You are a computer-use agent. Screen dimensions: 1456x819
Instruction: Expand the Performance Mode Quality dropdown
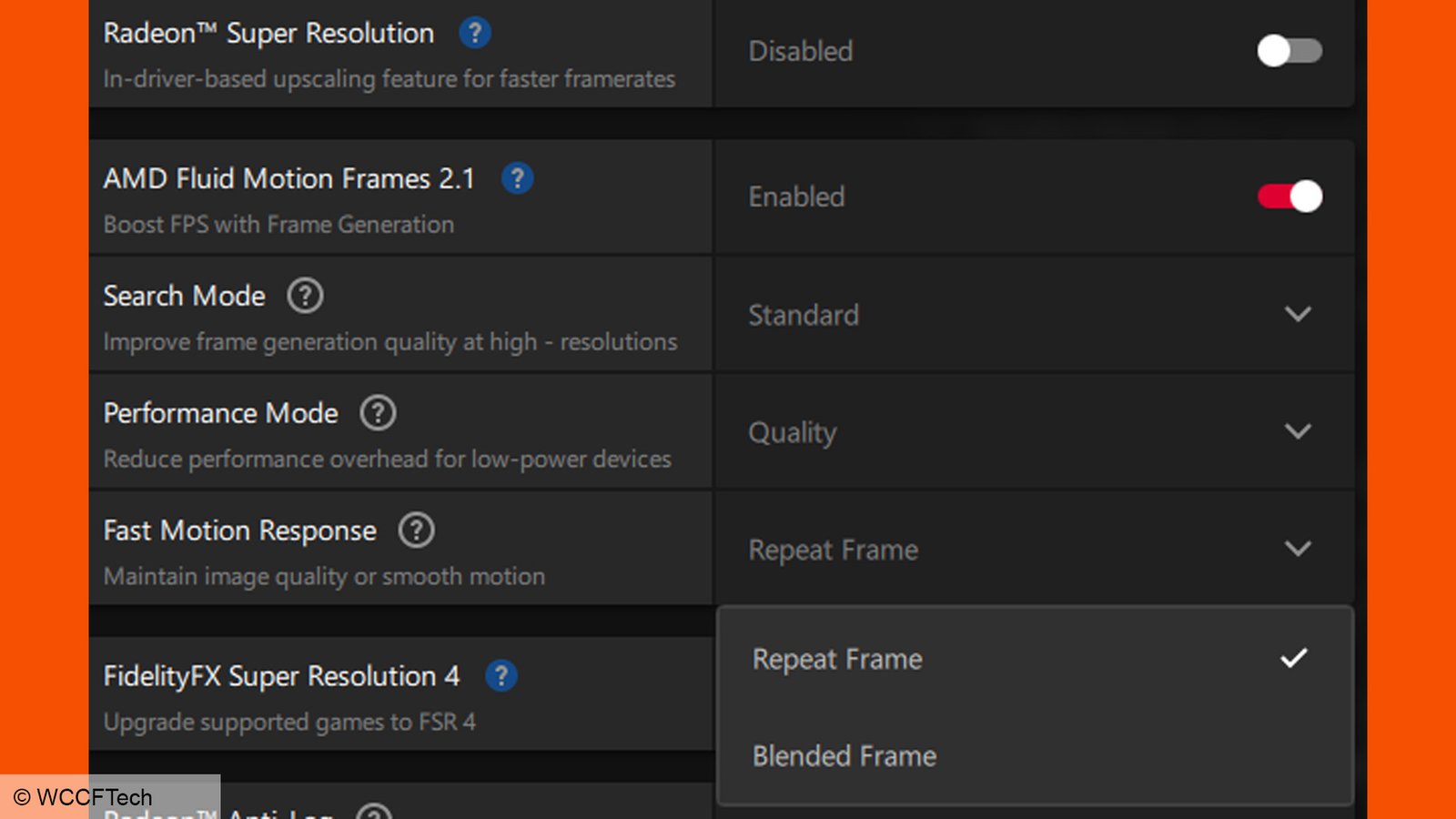[1035, 432]
